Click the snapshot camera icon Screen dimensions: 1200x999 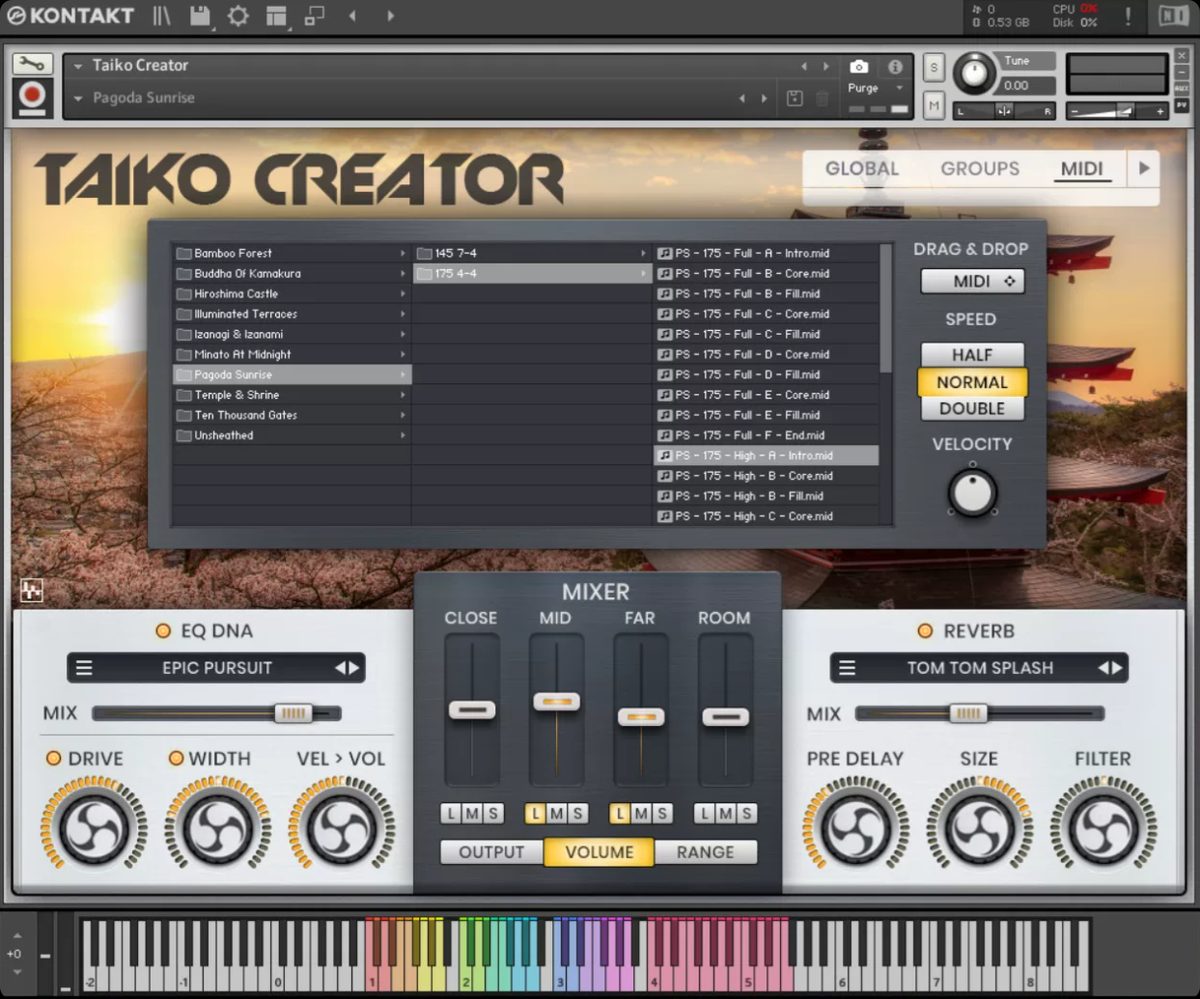coord(859,67)
